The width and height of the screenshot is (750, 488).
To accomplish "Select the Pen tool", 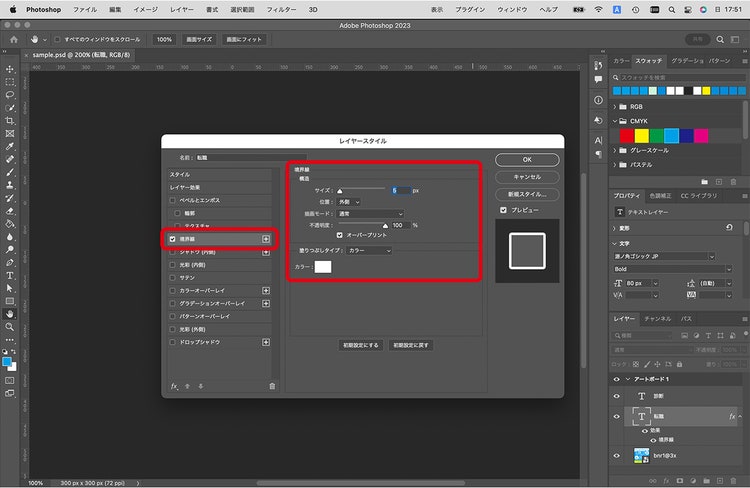I will [10, 263].
